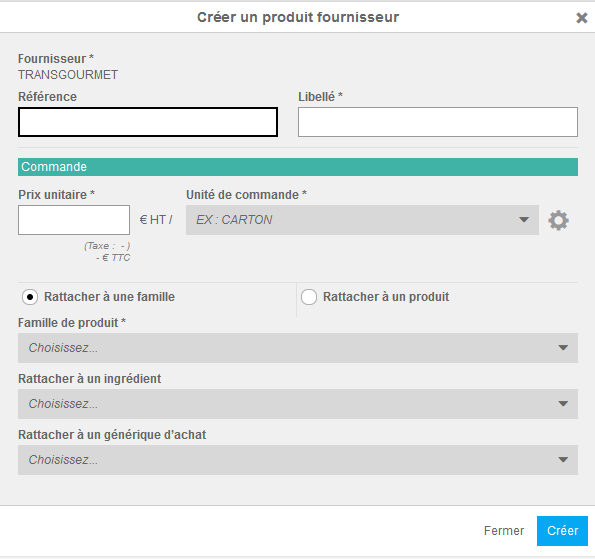
Task: Select Rattacher à un produit radio
Action: pos(309,297)
